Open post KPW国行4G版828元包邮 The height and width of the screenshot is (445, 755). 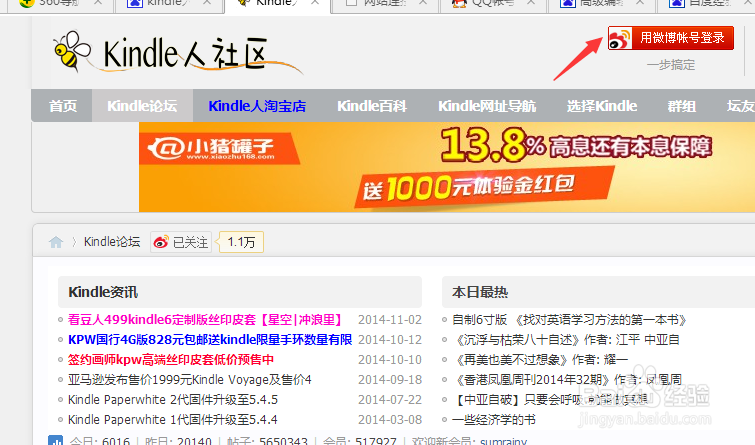click(210, 340)
